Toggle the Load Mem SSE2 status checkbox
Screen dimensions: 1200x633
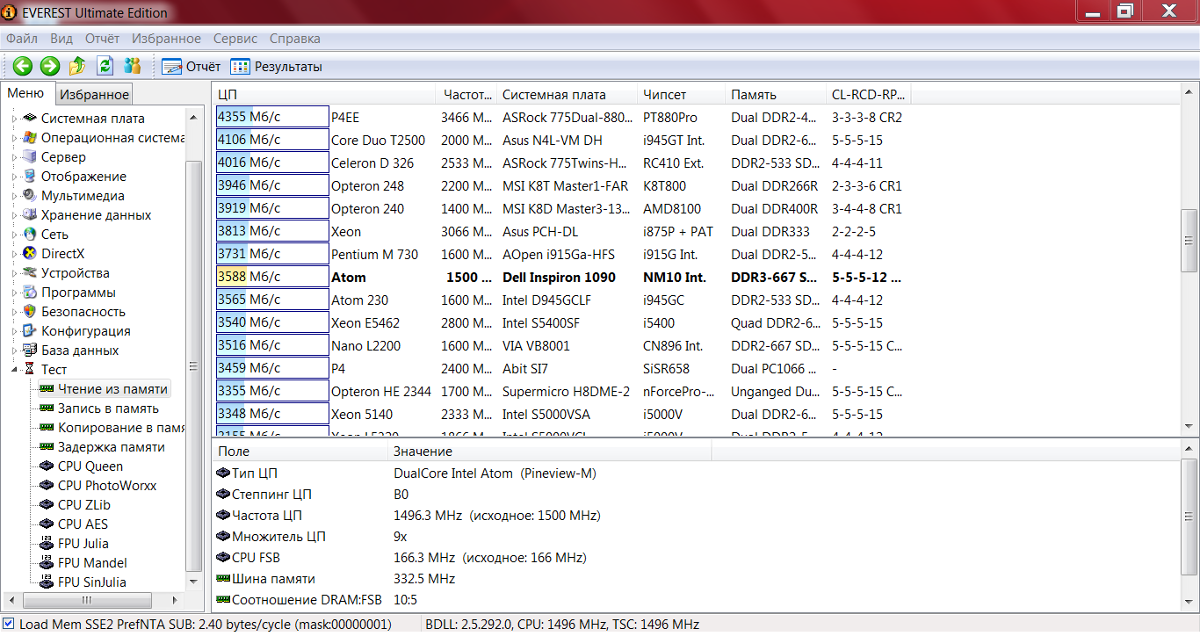(9, 624)
